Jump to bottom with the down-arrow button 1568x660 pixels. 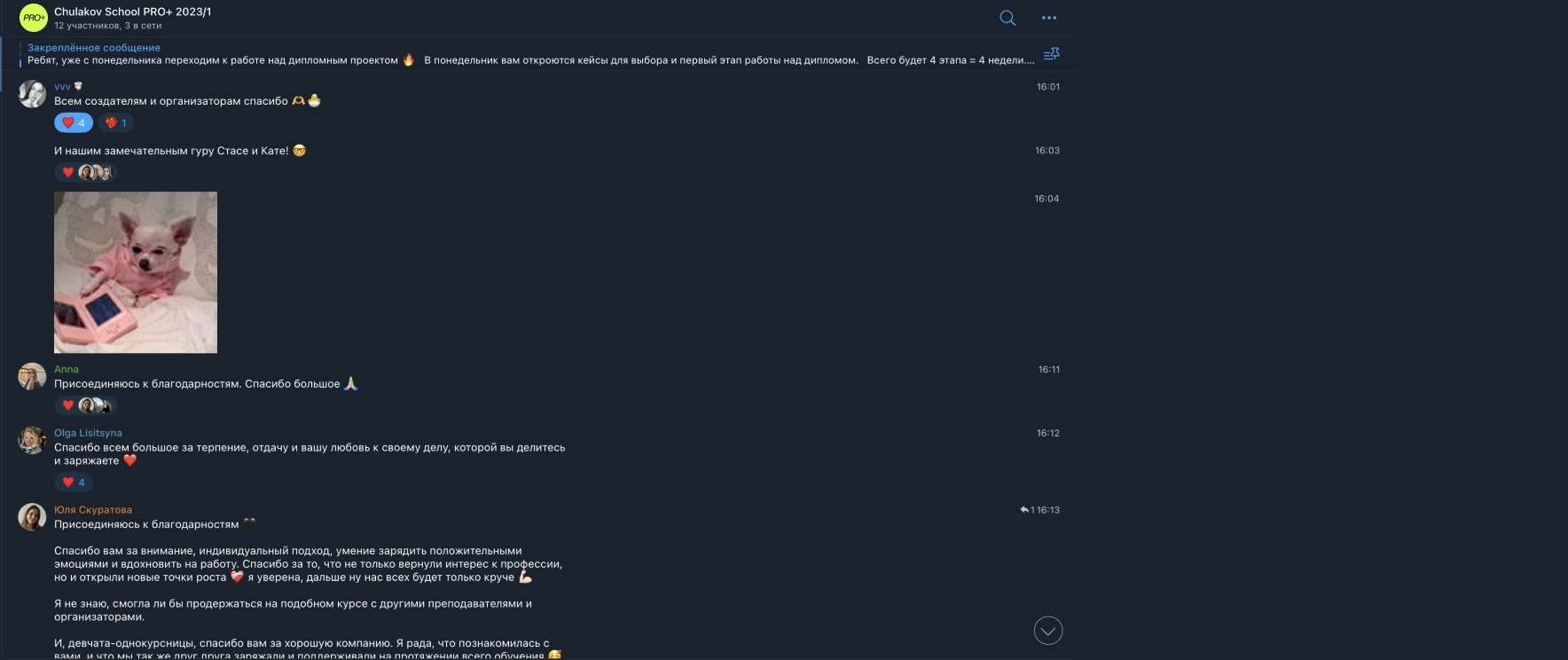pos(1048,631)
